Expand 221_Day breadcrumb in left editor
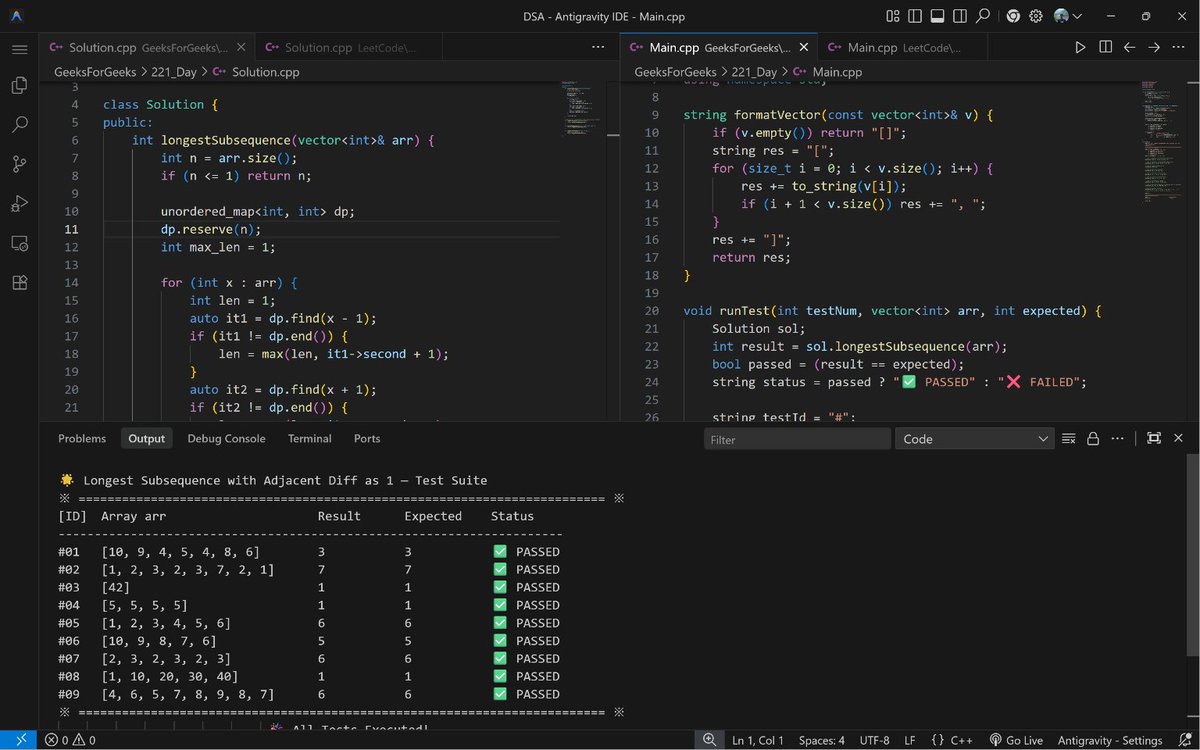Screen dimensions: 1200x750 pos(175,72)
